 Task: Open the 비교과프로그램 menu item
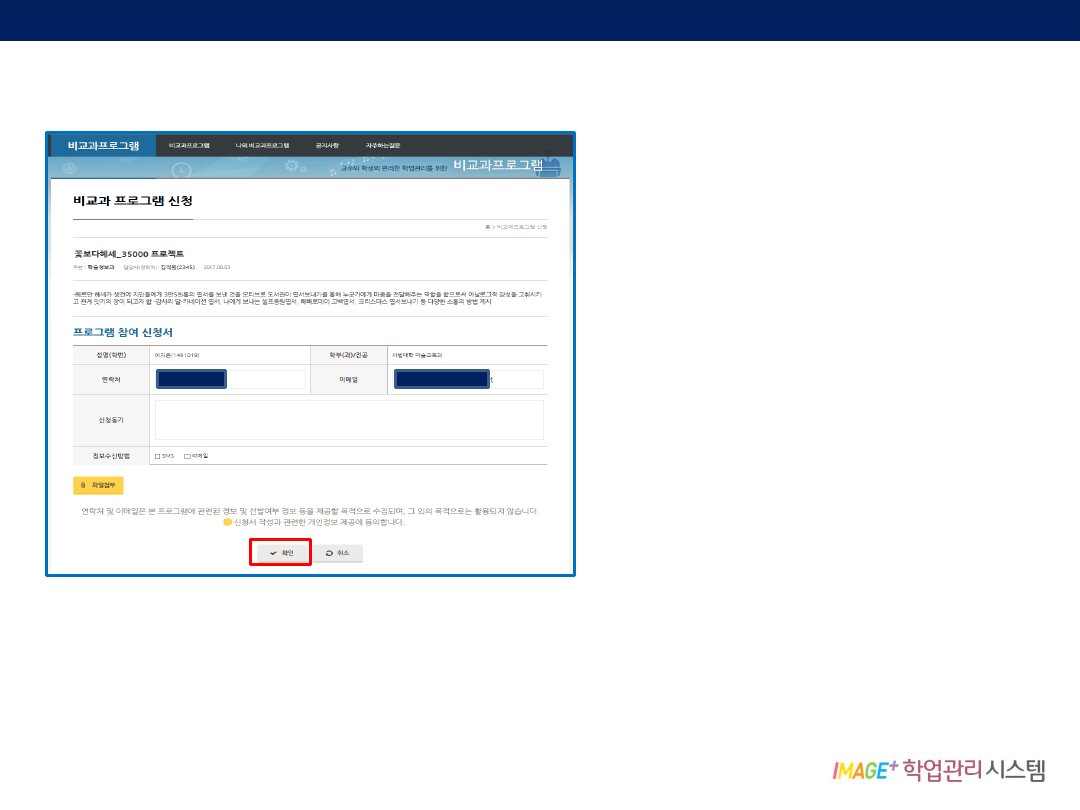pyautogui.click(x=189, y=145)
